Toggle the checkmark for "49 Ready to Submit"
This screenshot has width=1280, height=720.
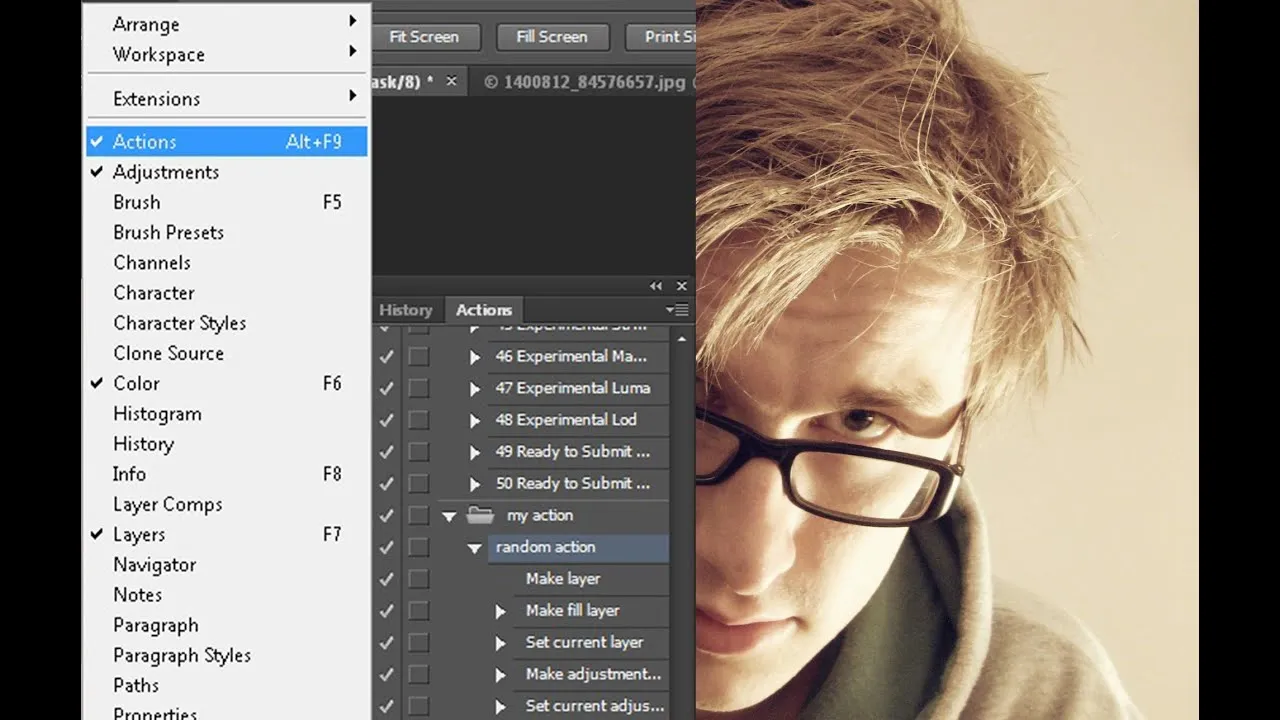tap(386, 452)
